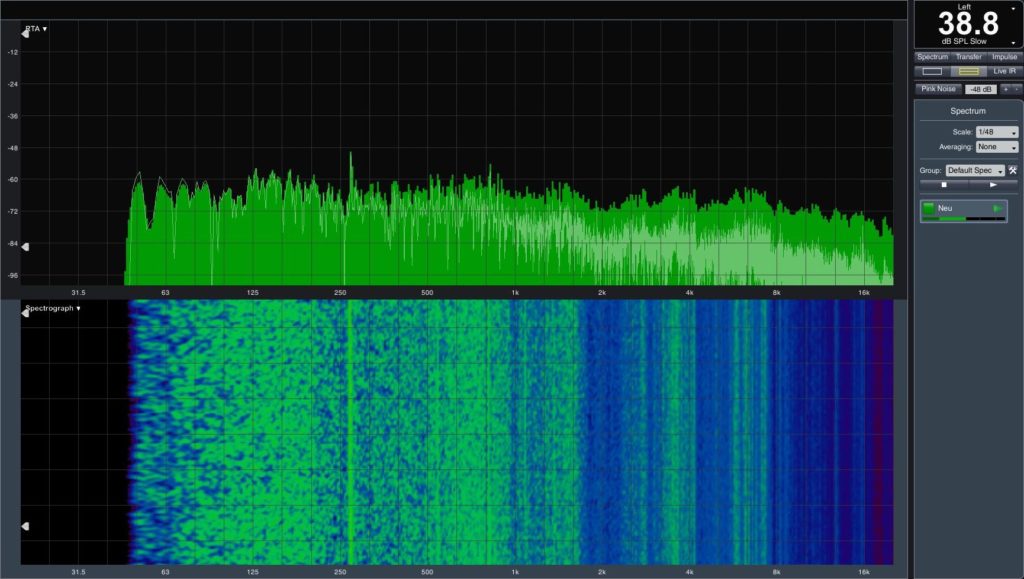Screen dimensions: 1024x579
Task: Open the SPL meter's top-right dropdown arrow
Action: [1014, 8]
